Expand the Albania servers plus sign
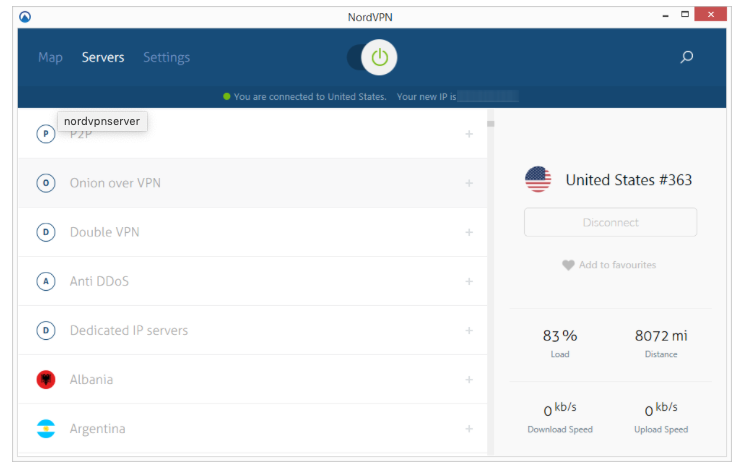741x470 pixels. 469,379
